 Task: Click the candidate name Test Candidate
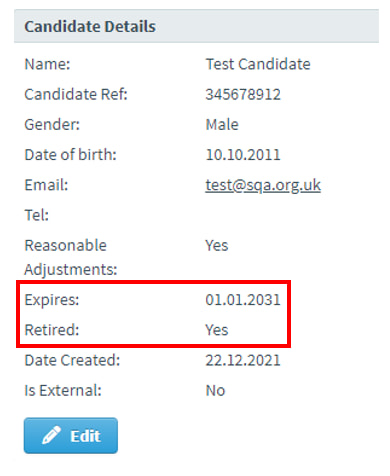coord(258,64)
